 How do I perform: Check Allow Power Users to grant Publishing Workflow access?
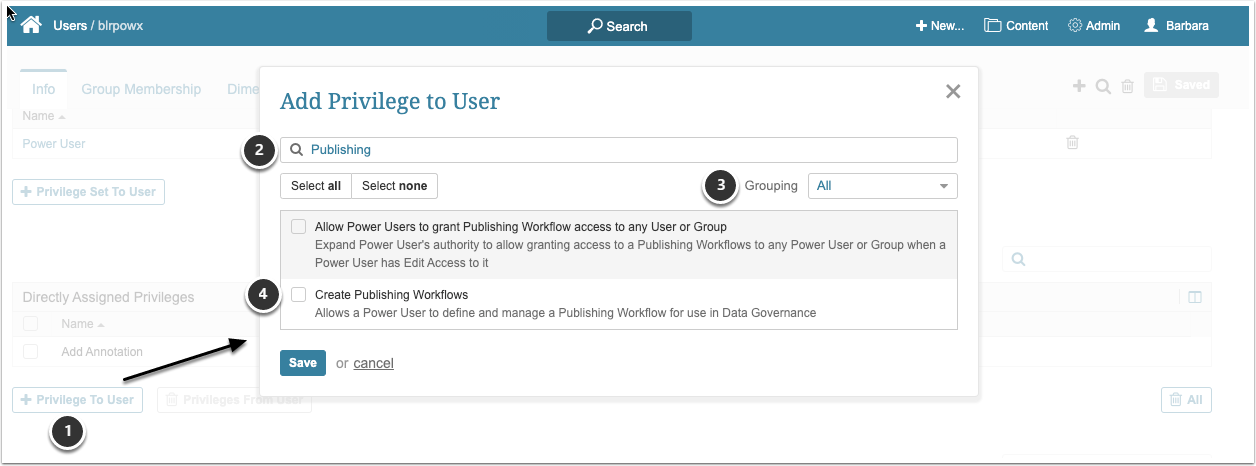[298, 227]
